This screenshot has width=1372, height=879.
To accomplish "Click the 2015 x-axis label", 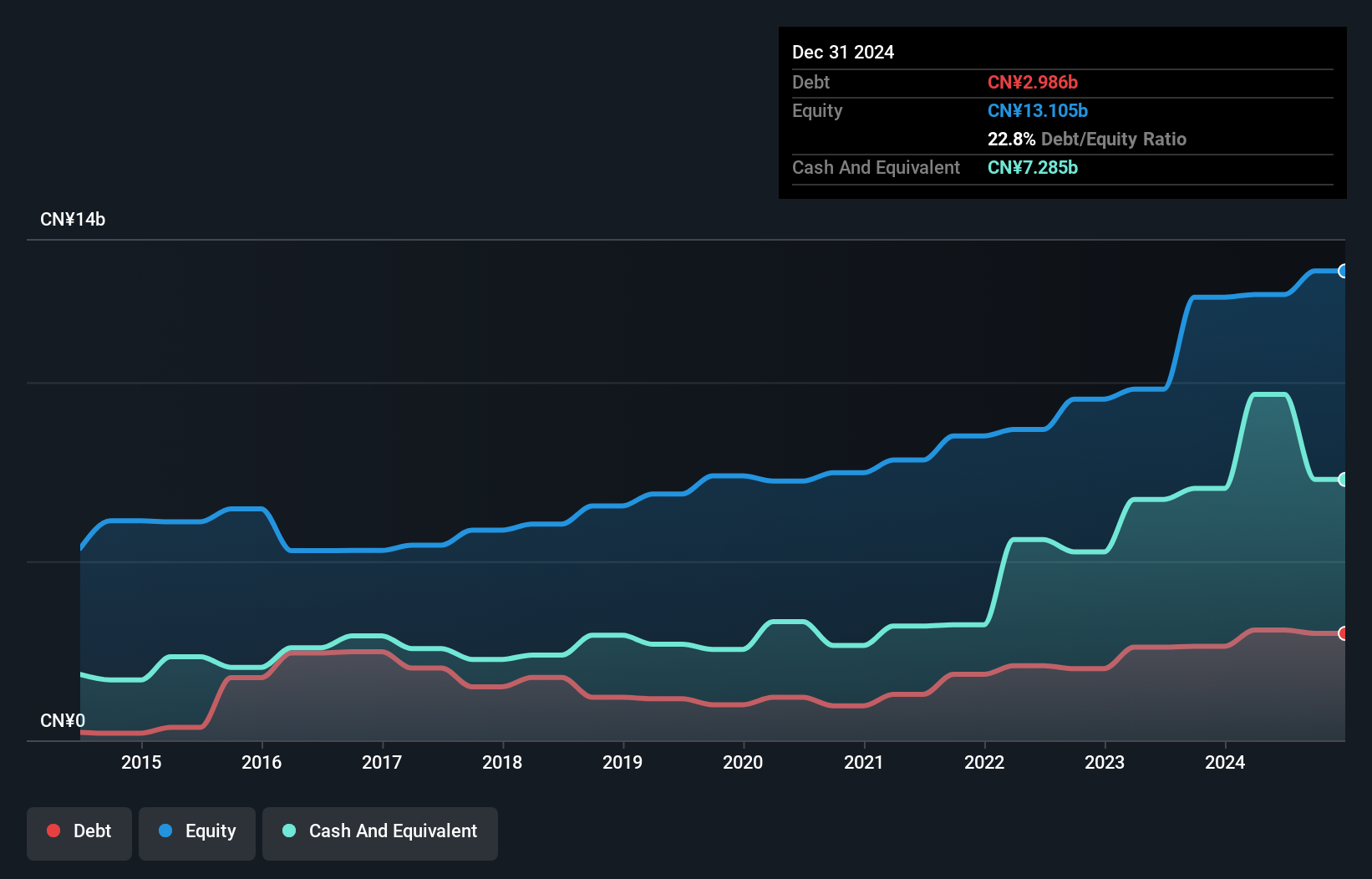I will (141, 762).
